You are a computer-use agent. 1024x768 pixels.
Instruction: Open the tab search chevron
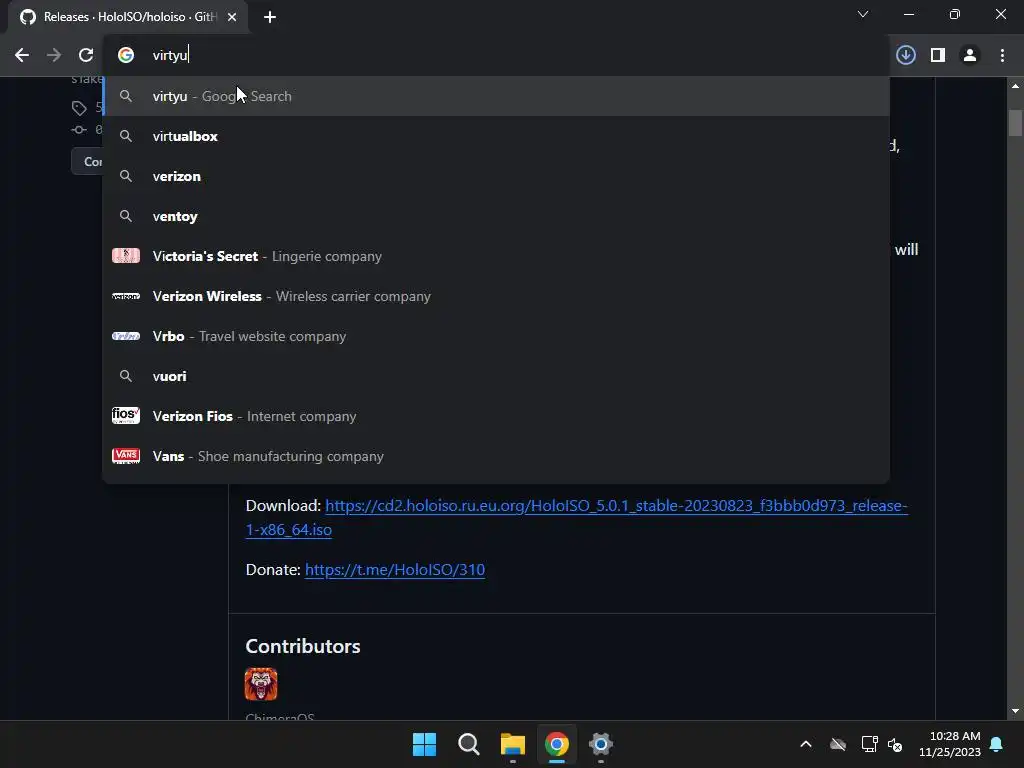tap(863, 14)
